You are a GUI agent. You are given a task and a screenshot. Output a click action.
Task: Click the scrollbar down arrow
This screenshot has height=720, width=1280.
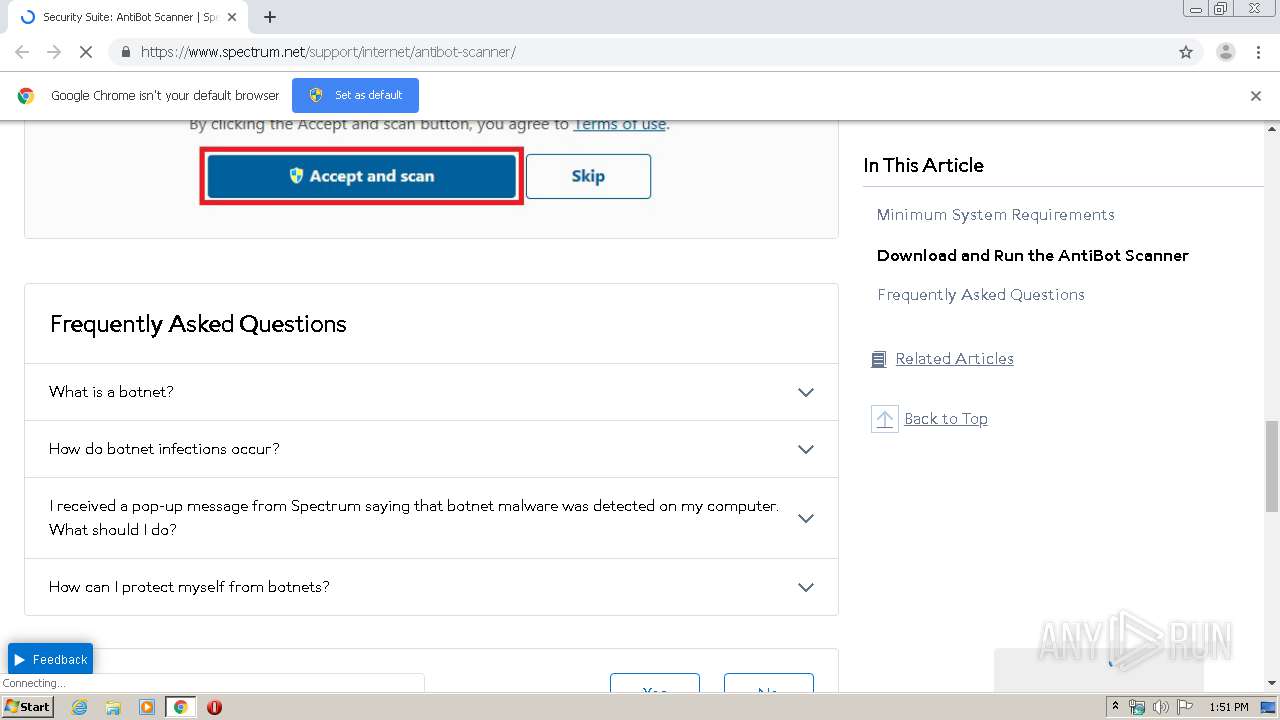(1272, 683)
